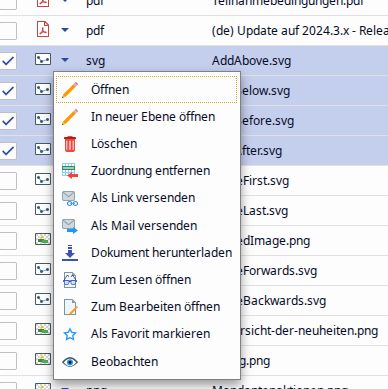Click the svg type cell of AddAbove.svg
Viewport: 388px width, 389px height.
click(x=96, y=61)
